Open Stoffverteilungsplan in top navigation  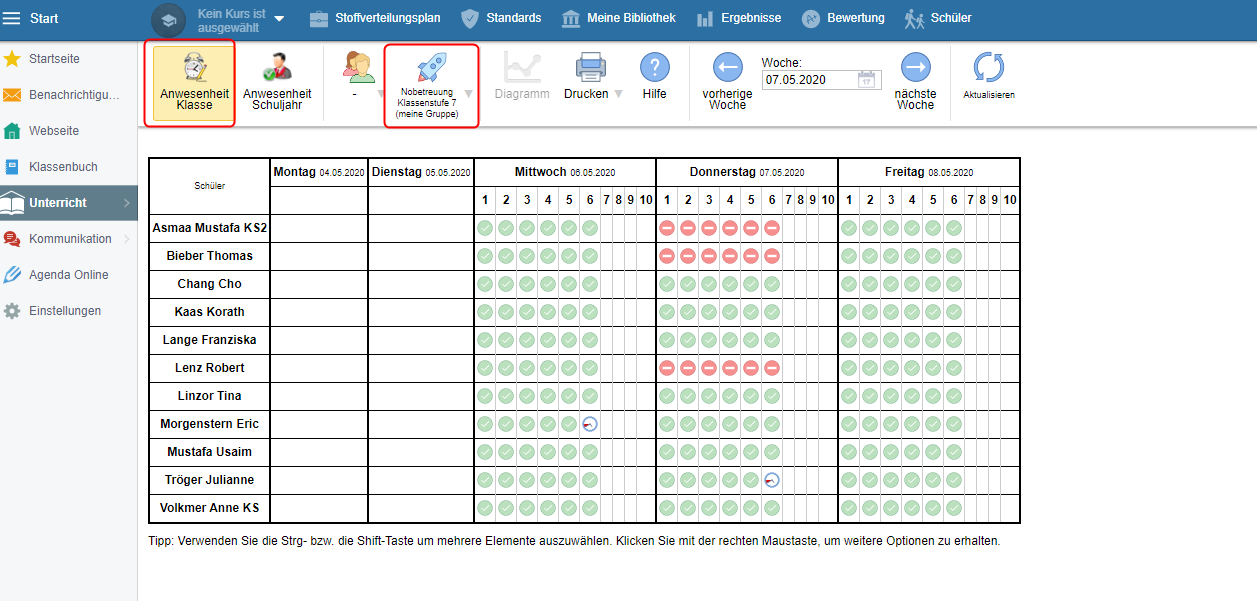pos(374,18)
